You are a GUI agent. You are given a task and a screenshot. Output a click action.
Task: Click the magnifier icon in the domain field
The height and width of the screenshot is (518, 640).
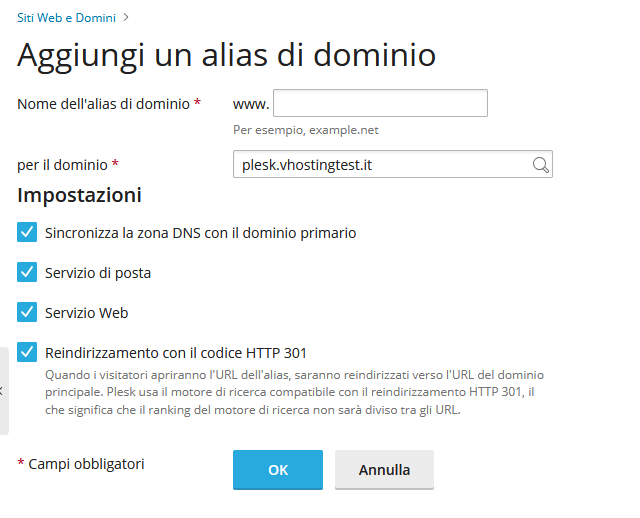[x=540, y=165]
